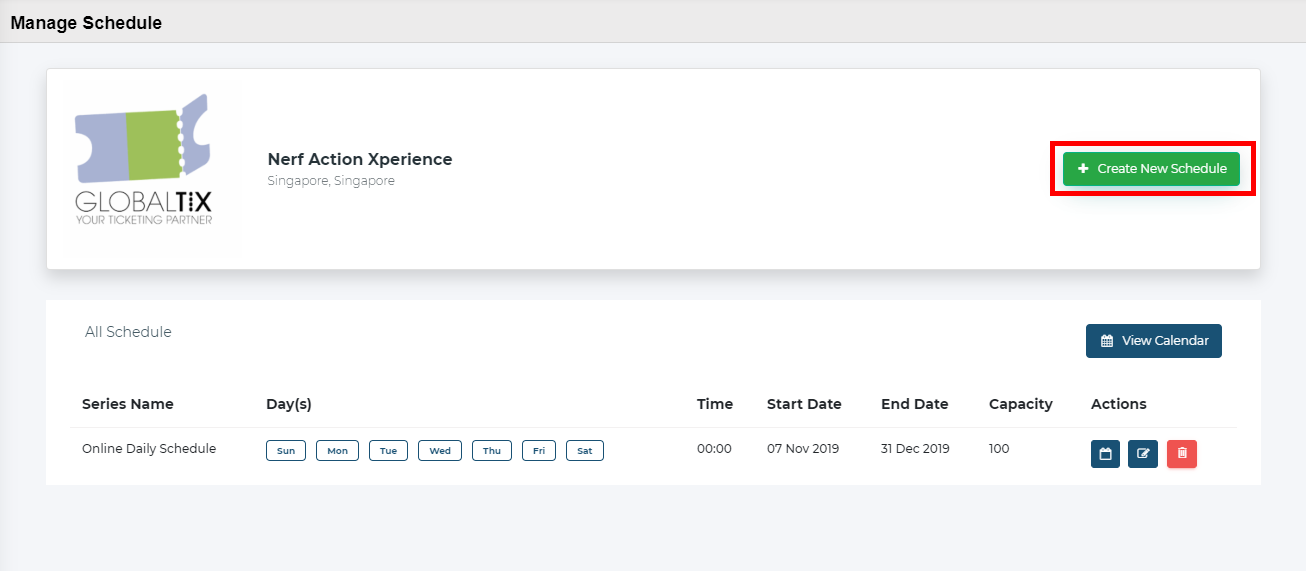Select the Mon day badge
The image size is (1306, 571).
tap(337, 451)
